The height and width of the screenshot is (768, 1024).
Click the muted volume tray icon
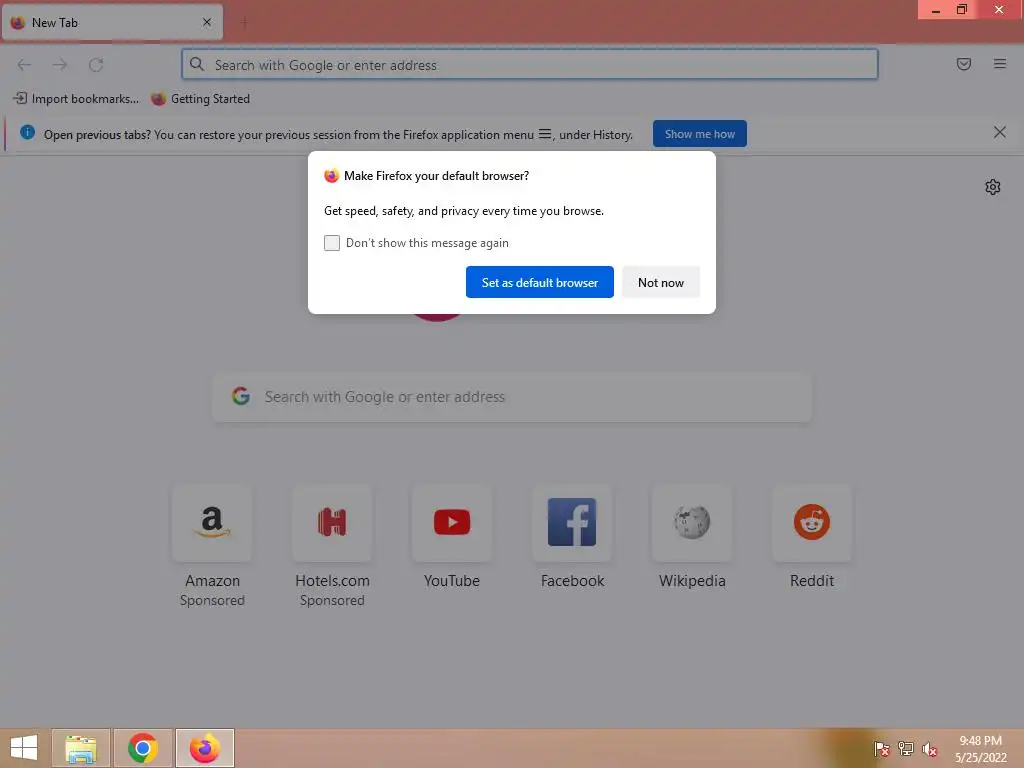click(x=930, y=749)
